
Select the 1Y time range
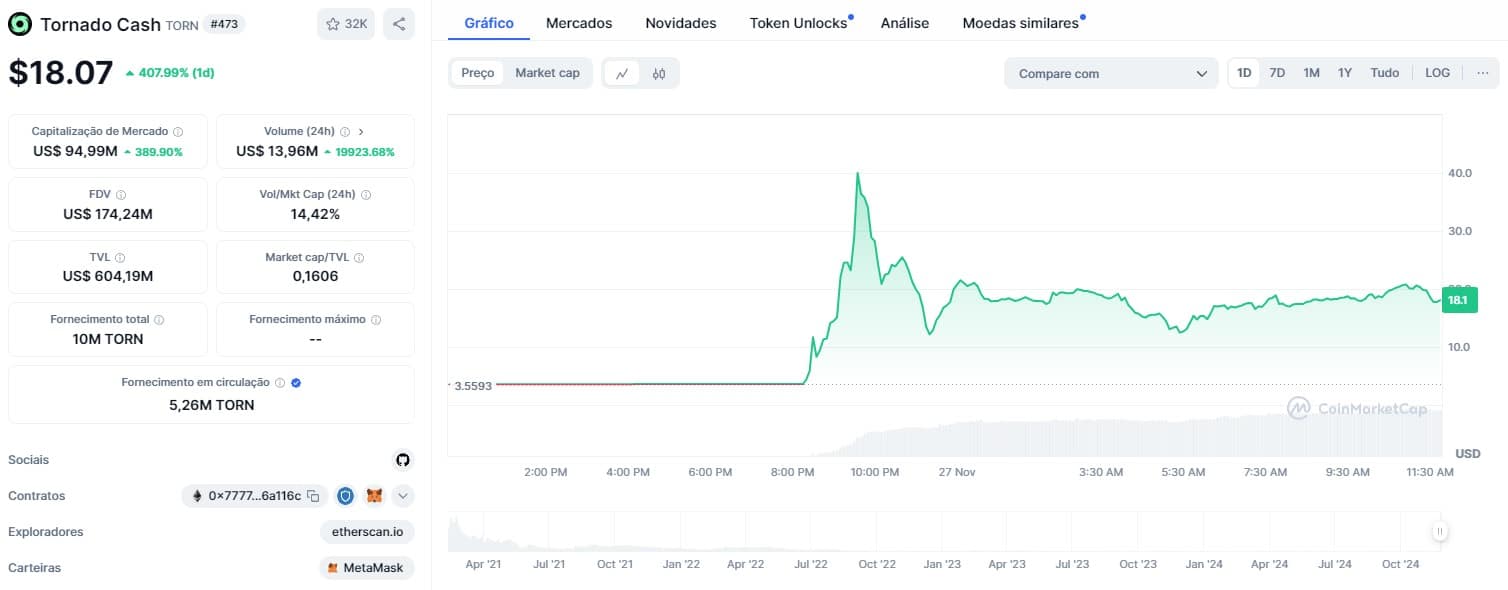pyautogui.click(x=1345, y=73)
